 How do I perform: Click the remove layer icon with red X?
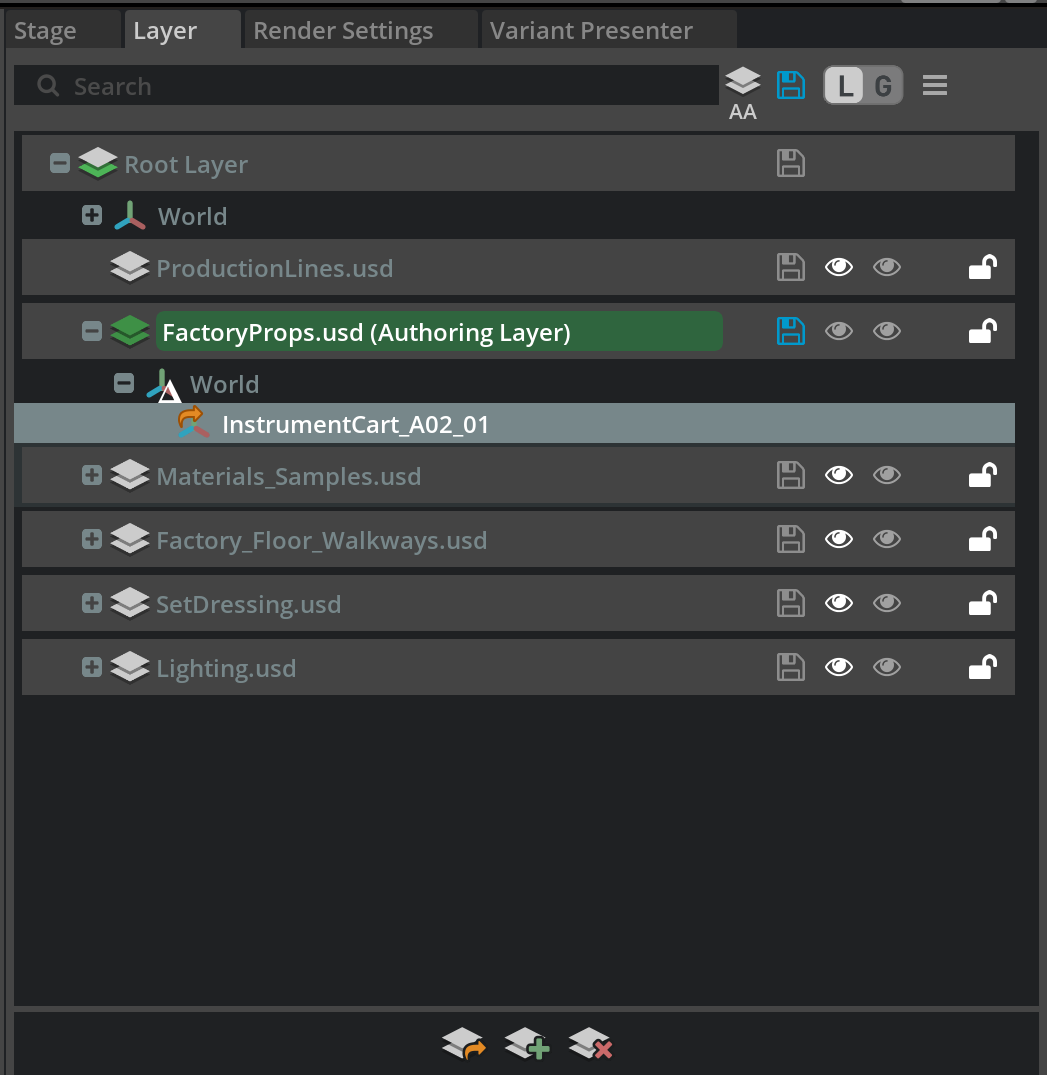point(590,1044)
